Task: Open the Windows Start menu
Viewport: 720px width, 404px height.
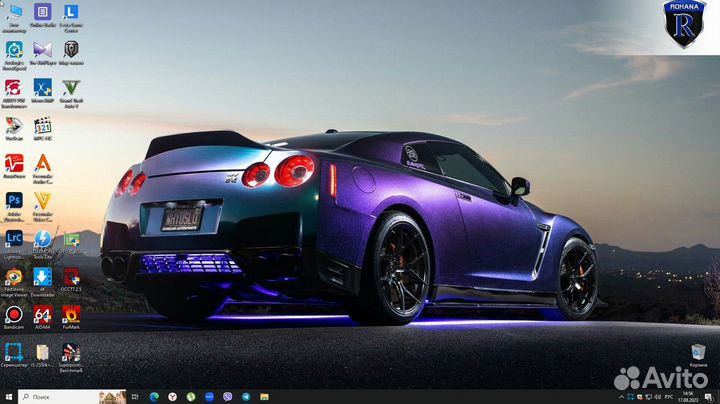Action: [x=9, y=397]
